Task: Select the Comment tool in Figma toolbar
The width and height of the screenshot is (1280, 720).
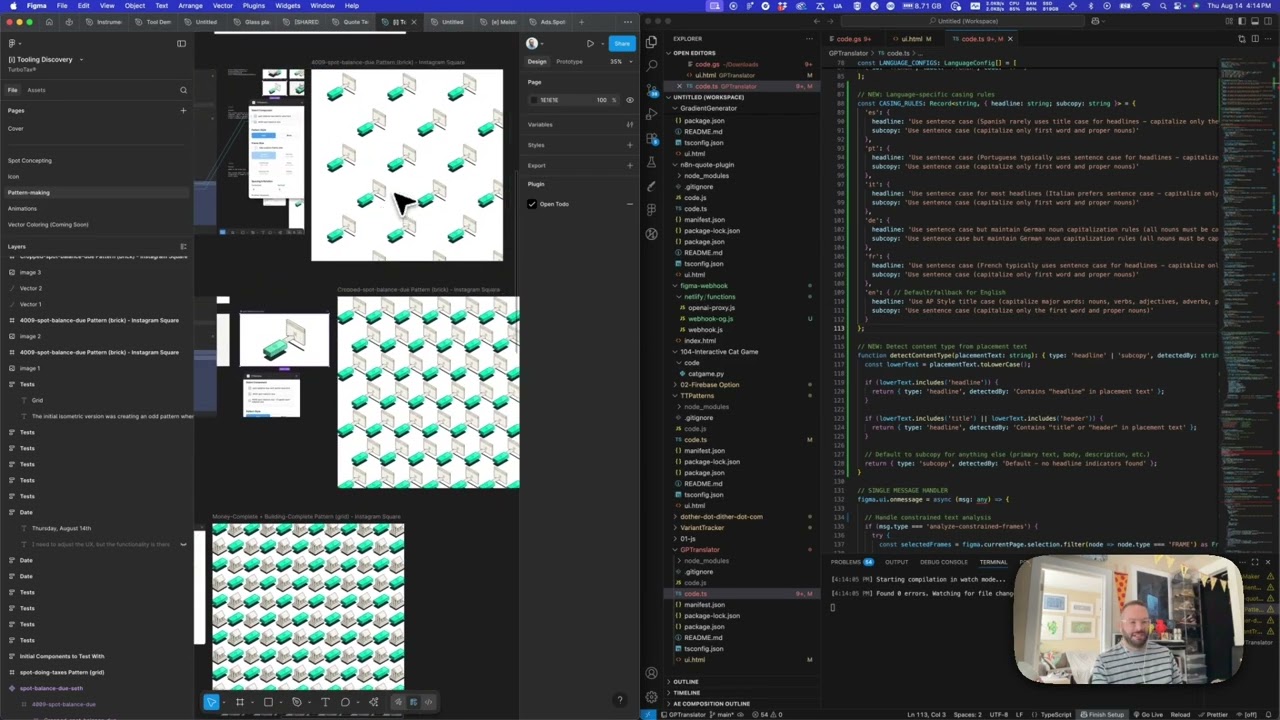Action: click(x=345, y=702)
